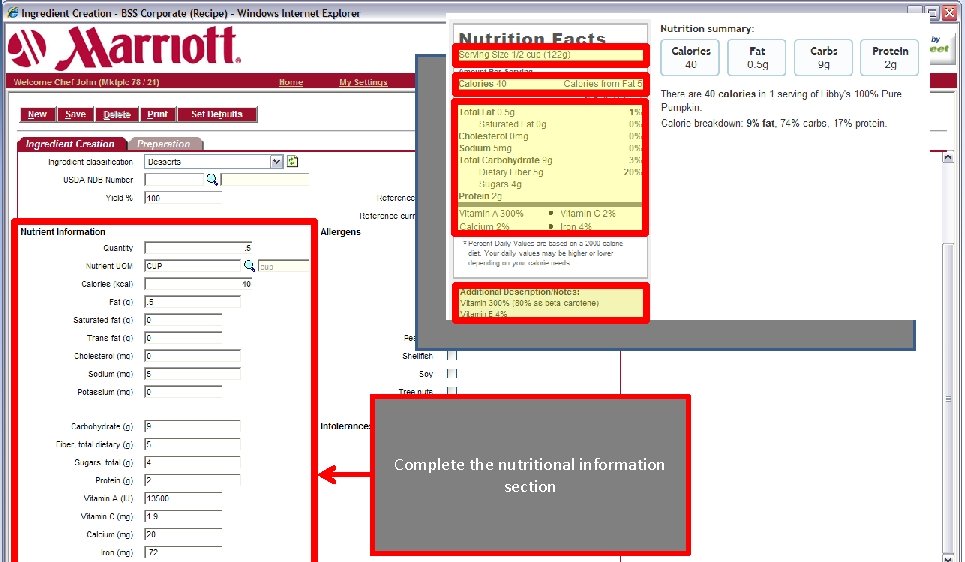Click the Set Defaults button
This screenshot has height=562, width=965.
click(x=217, y=114)
